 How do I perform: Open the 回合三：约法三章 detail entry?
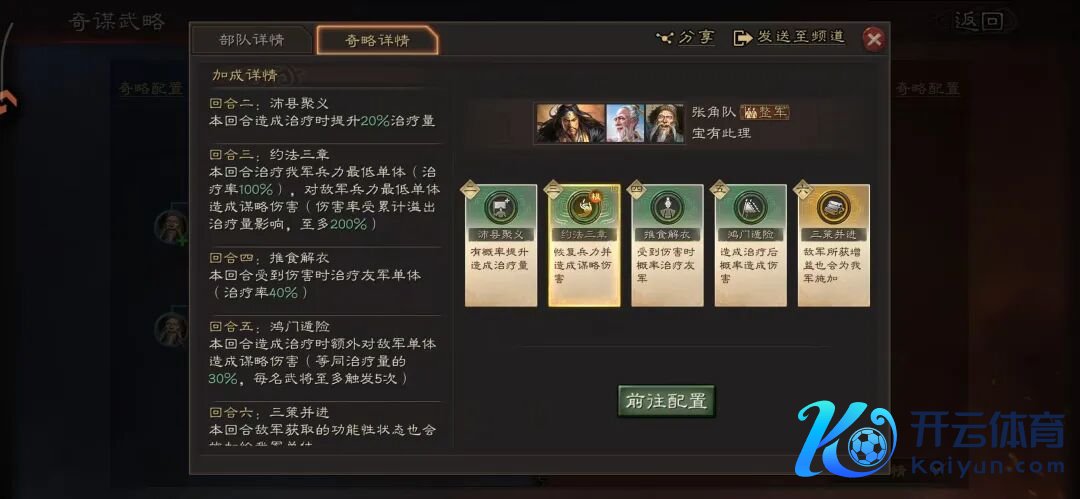coord(324,190)
